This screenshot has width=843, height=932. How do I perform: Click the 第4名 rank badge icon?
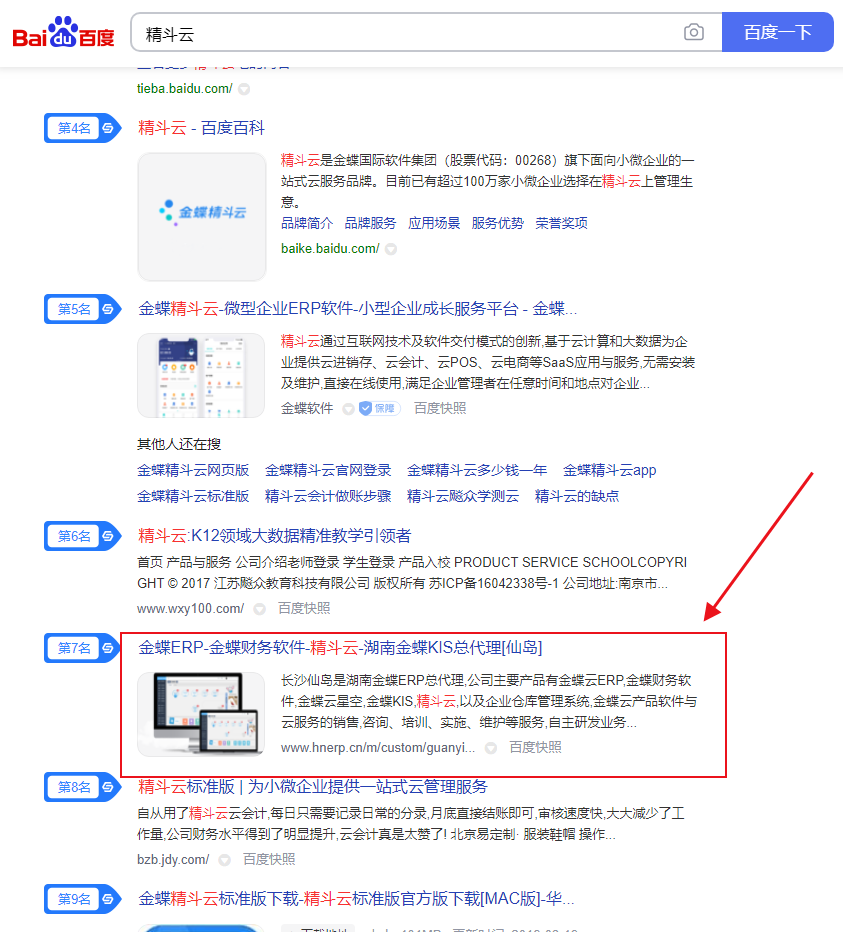(83, 128)
